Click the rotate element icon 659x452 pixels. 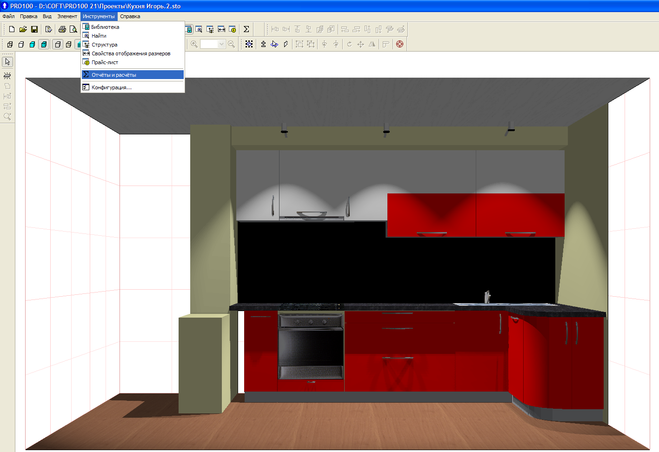[x=349, y=44]
